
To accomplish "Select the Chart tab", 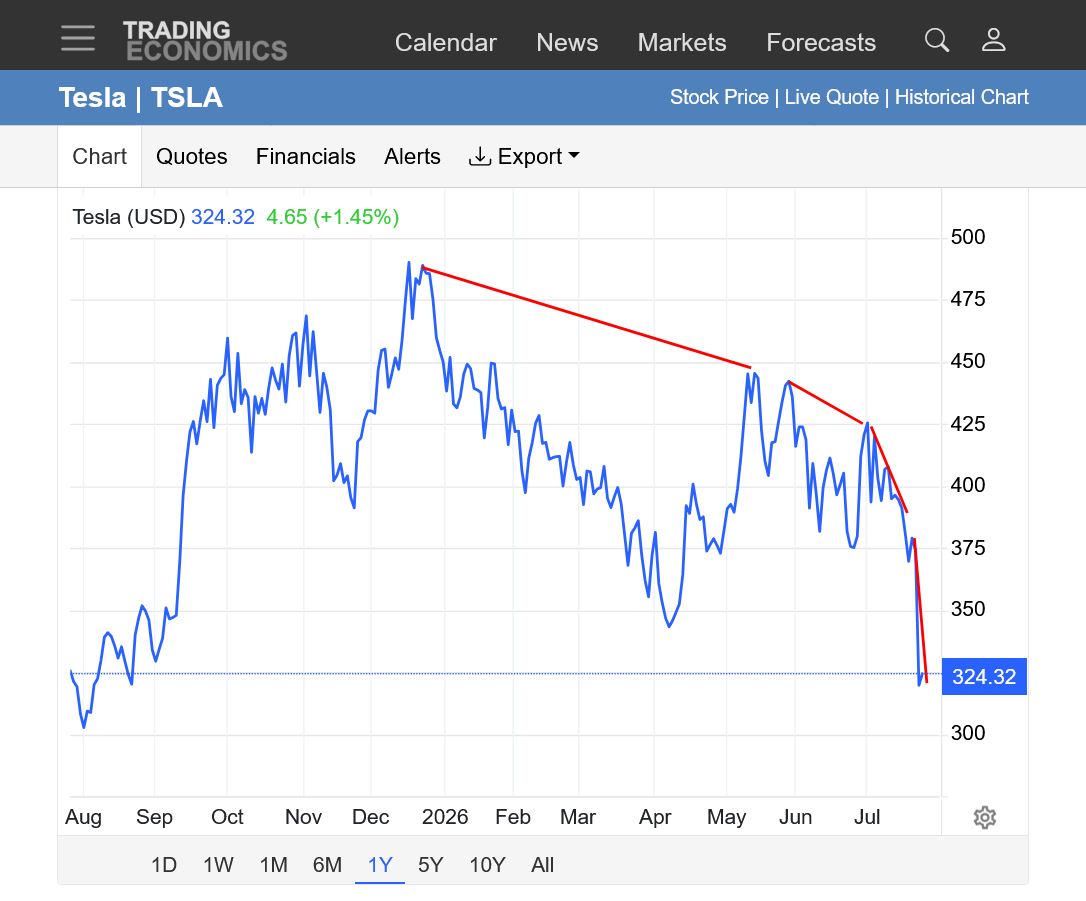I will coord(100,157).
